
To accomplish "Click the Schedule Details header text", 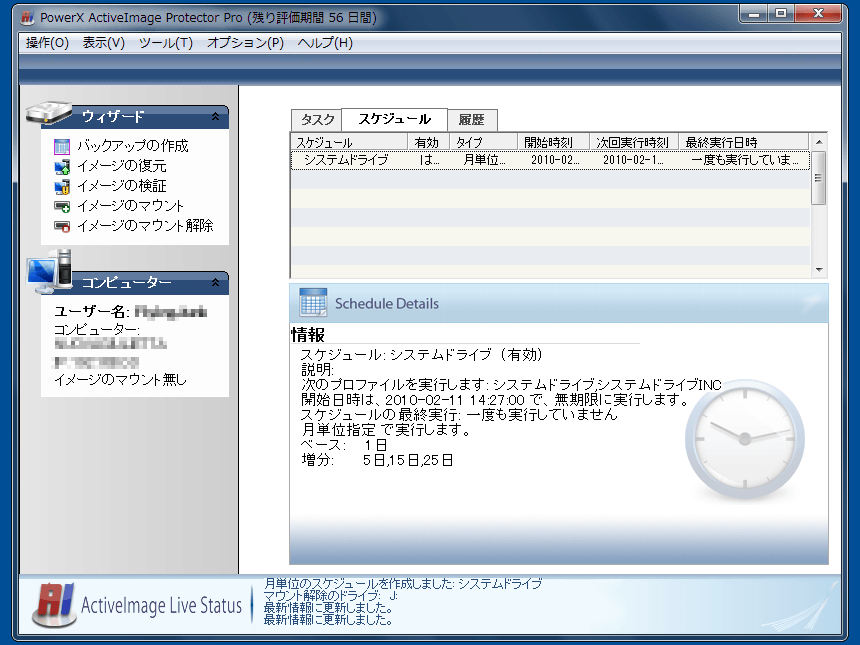I will 387,303.
